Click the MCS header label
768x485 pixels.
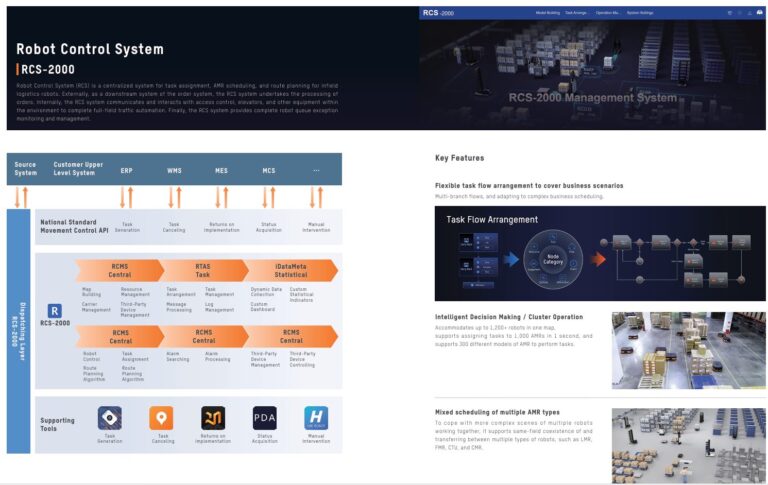pyautogui.click(x=269, y=170)
